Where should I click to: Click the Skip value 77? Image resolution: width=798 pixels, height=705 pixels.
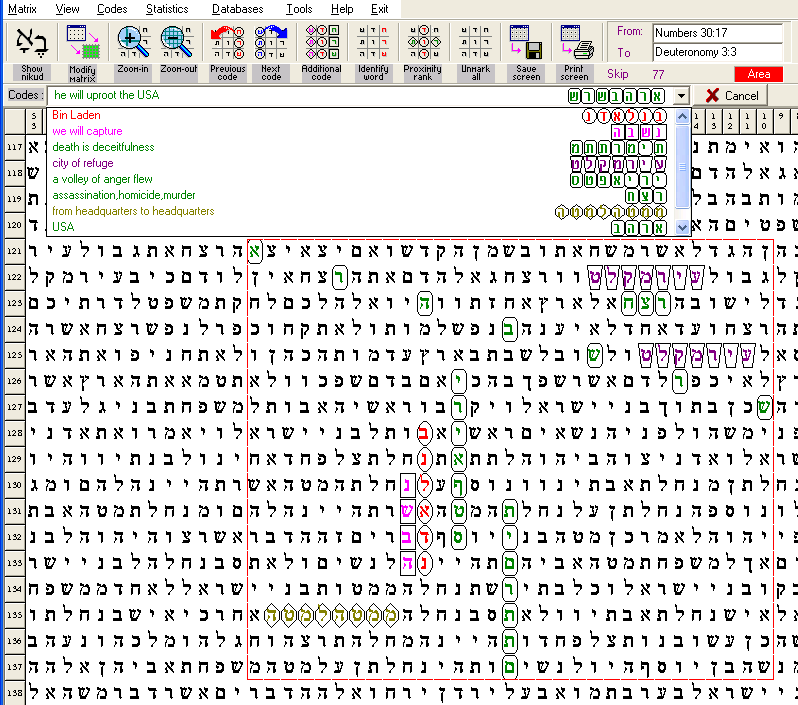pos(659,74)
